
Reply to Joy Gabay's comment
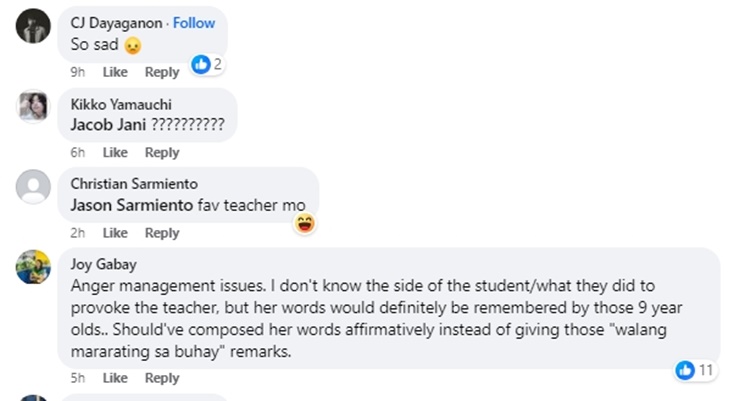(162, 378)
